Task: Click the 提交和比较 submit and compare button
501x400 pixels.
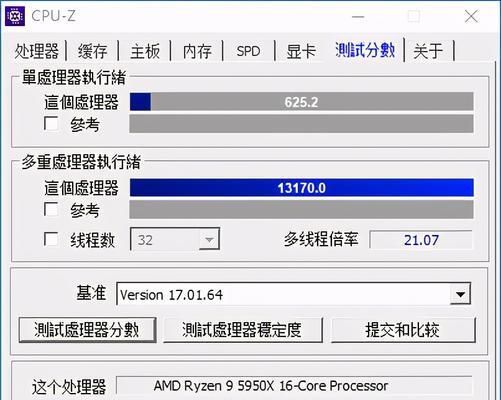Action: [403, 330]
